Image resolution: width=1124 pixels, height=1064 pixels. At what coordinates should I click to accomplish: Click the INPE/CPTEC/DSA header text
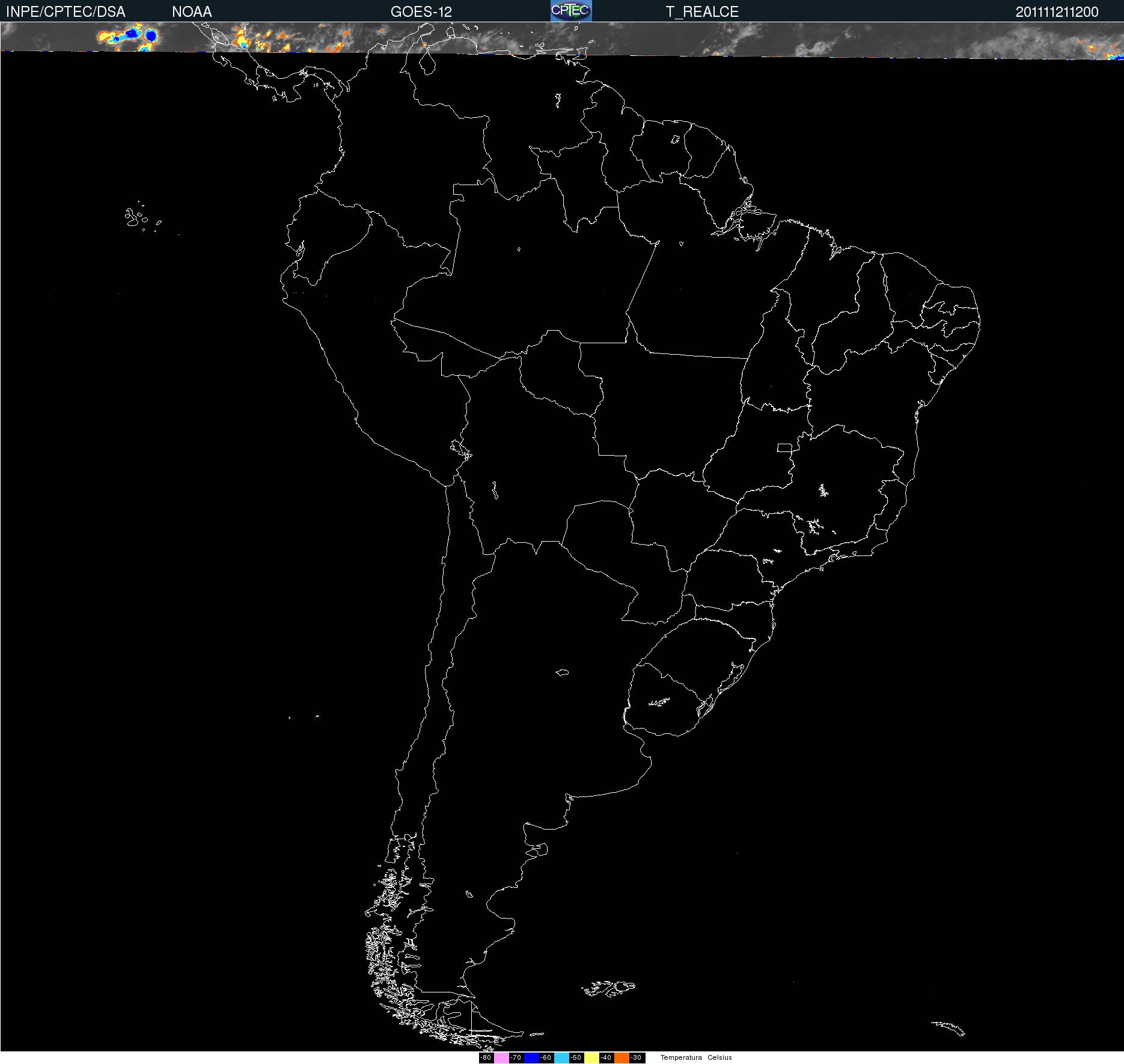tap(66, 11)
